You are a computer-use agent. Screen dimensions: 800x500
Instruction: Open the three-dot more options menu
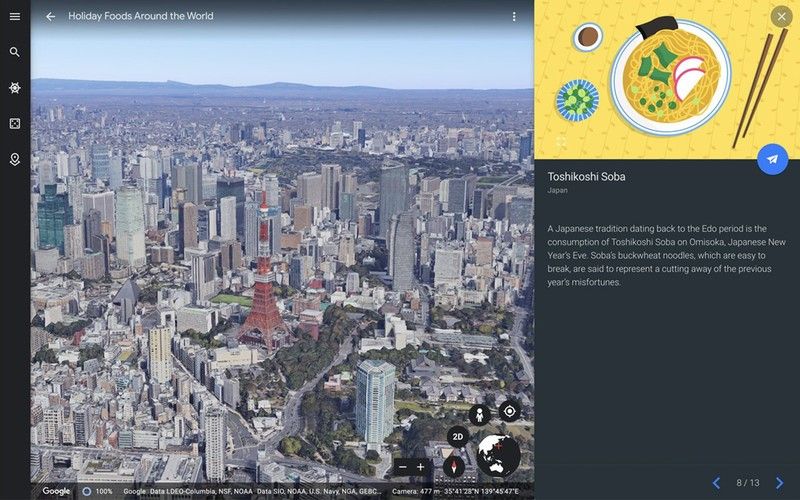pos(514,17)
